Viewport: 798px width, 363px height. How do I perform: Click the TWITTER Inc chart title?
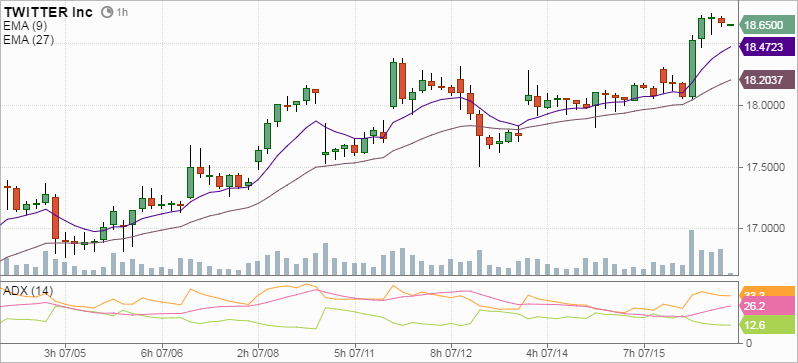[x=48, y=12]
